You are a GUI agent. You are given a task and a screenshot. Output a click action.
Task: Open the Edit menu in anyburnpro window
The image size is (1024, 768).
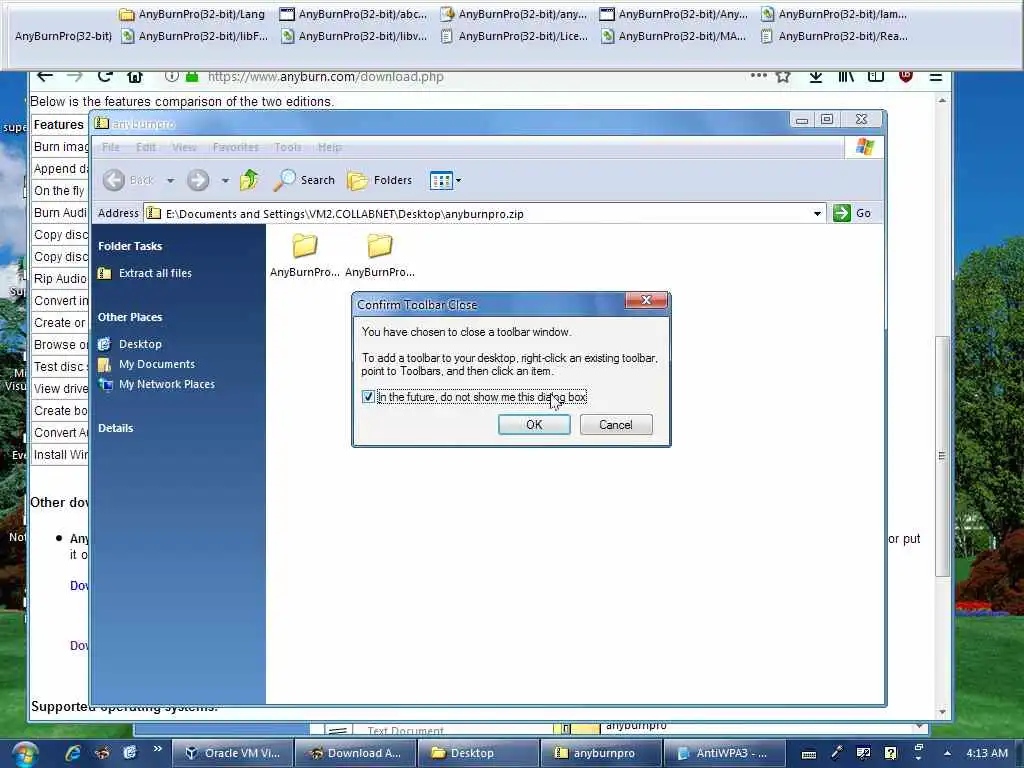146,147
